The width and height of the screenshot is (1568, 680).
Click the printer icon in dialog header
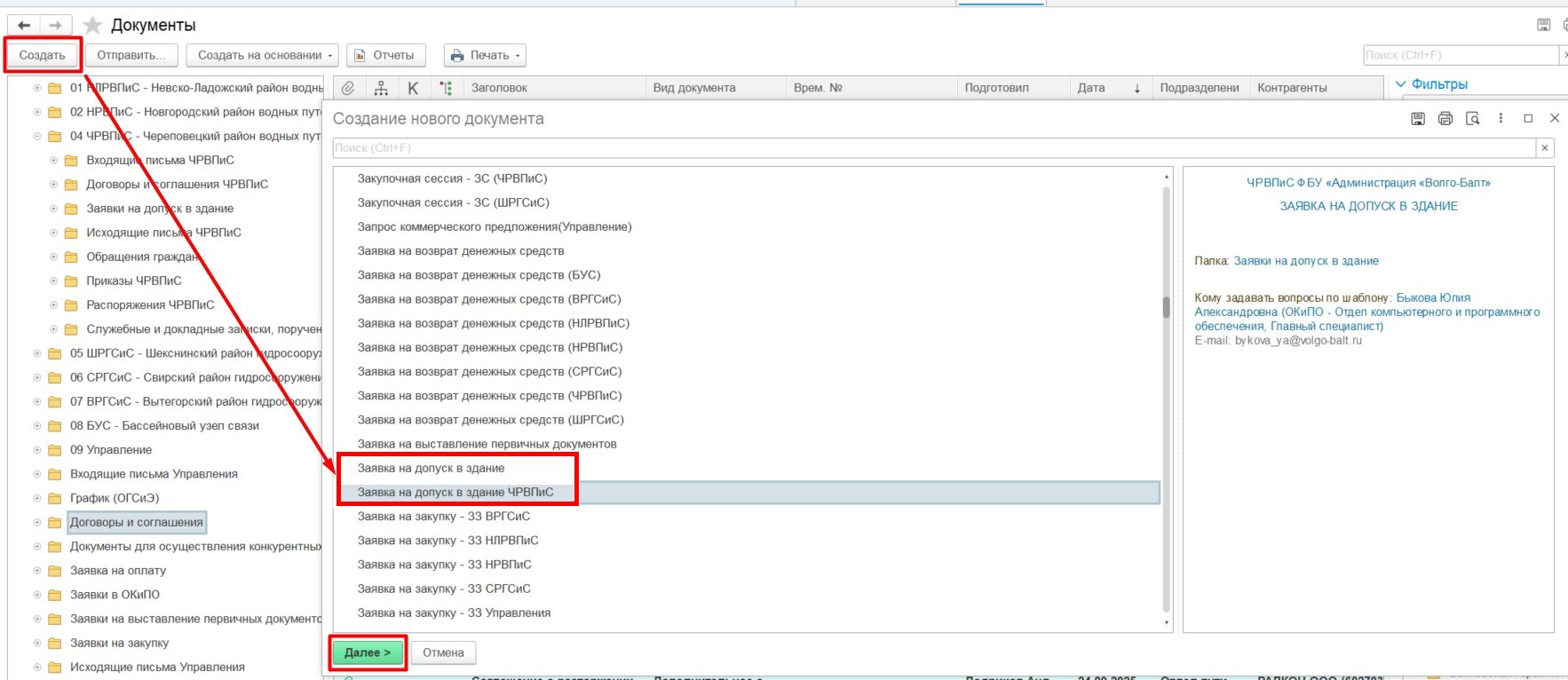tap(1445, 119)
